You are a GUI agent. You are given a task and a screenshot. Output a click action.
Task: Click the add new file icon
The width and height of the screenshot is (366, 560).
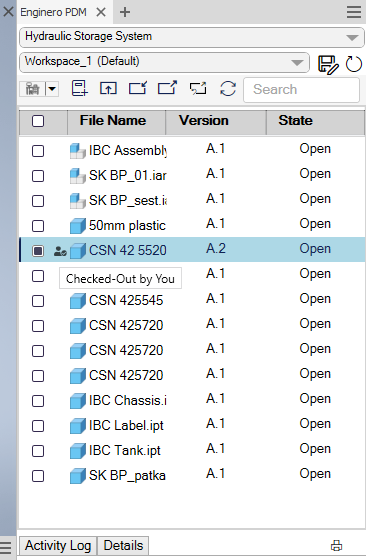[x=79, y=89]
